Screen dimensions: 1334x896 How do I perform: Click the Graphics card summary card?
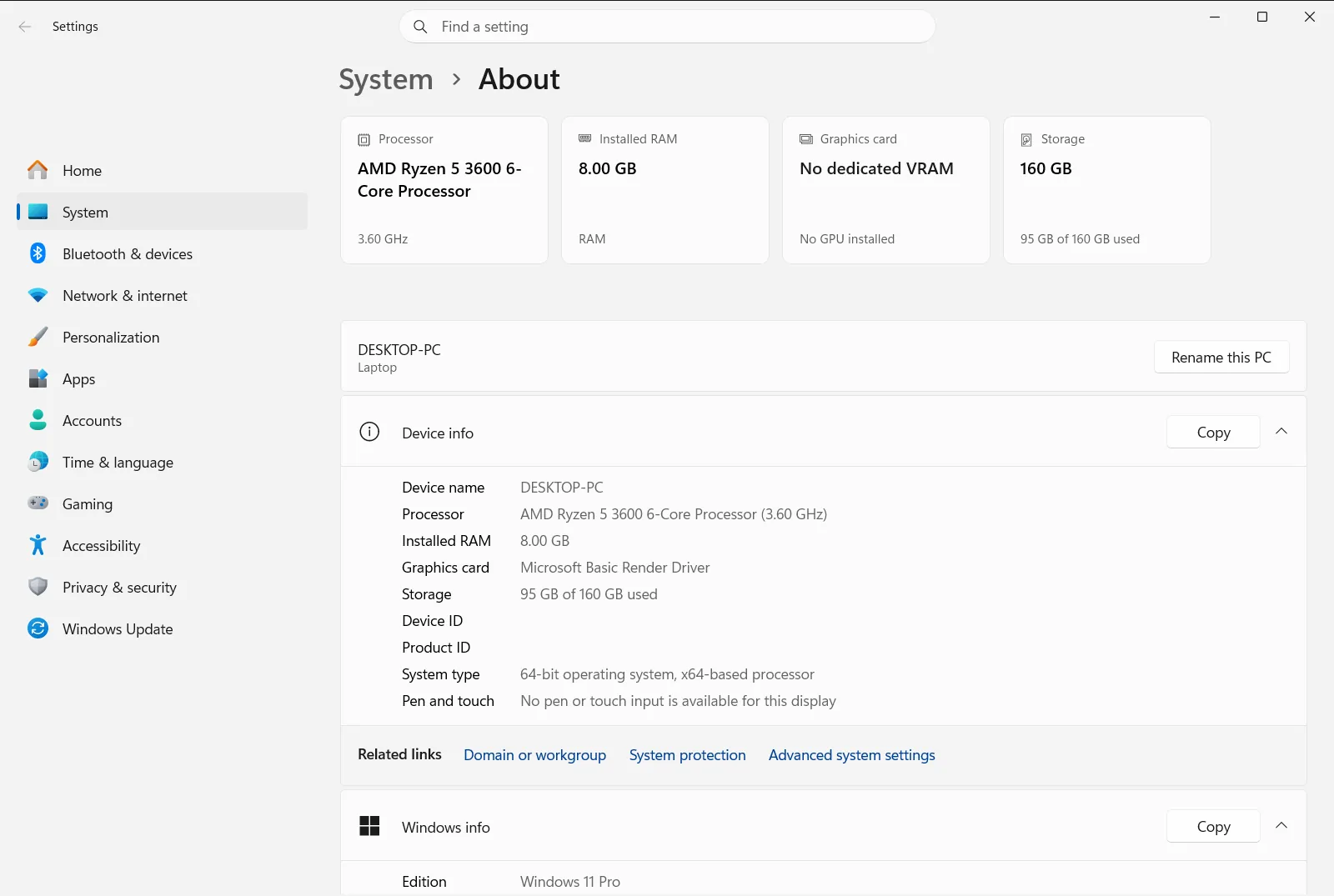pos(886,190)
